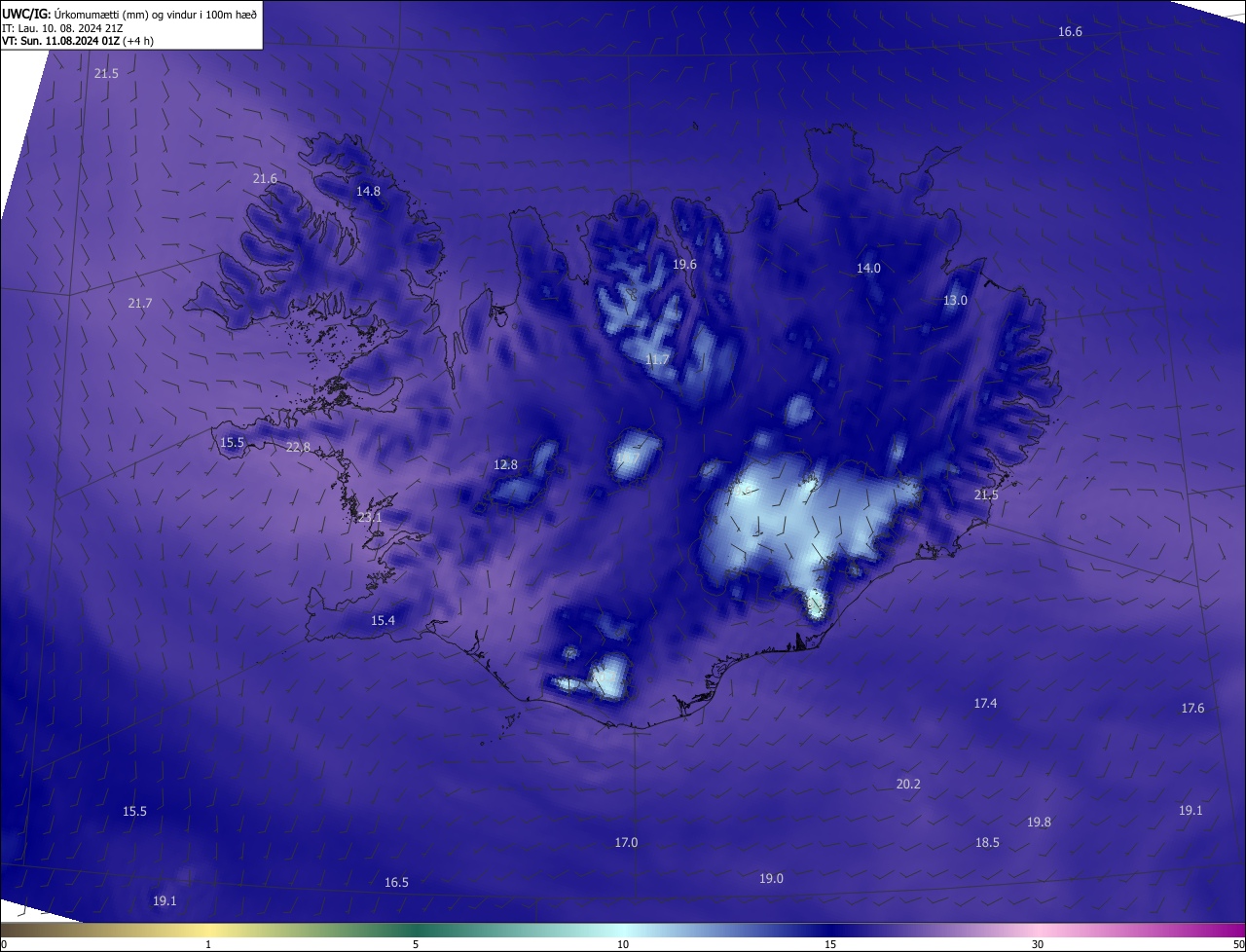Select the 12.8 value label
Screen dimensions: 1246x952
coord(505,465)
